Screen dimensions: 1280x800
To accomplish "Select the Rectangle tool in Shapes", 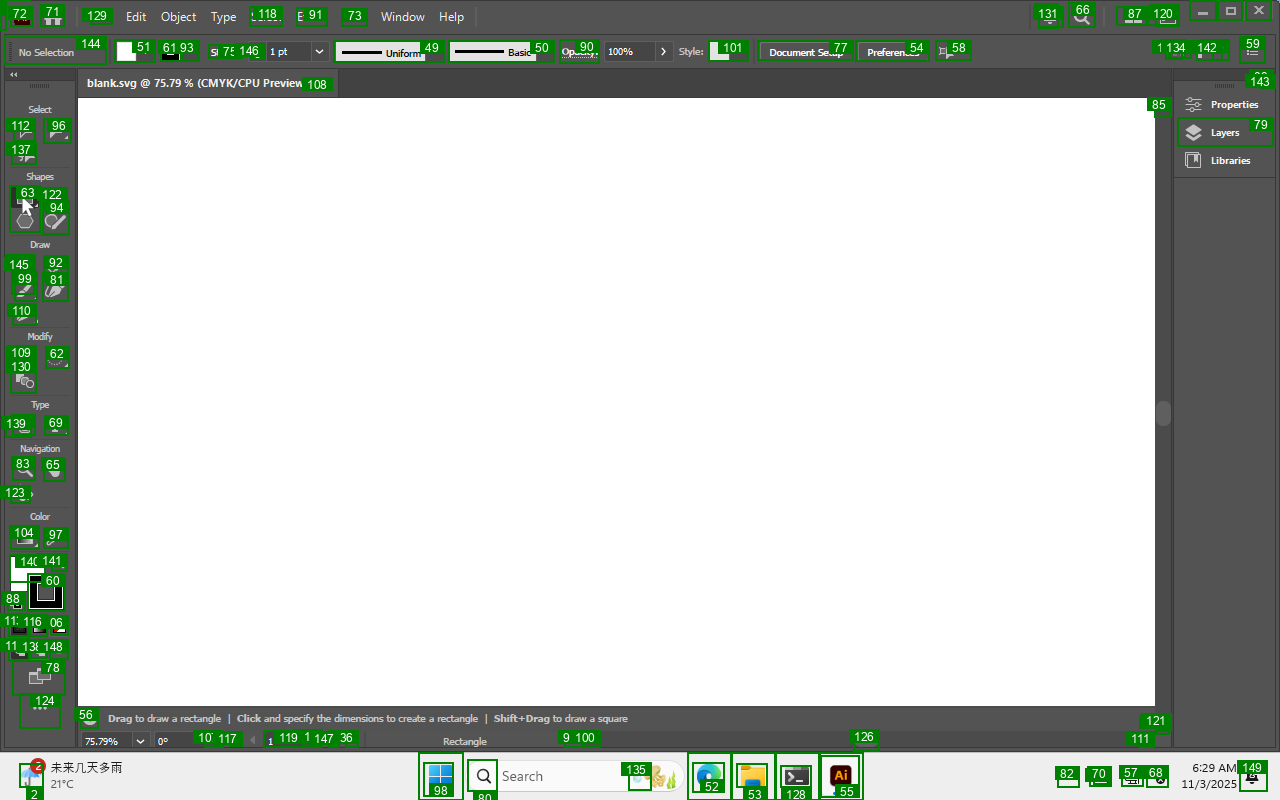I will pos(23,198).
